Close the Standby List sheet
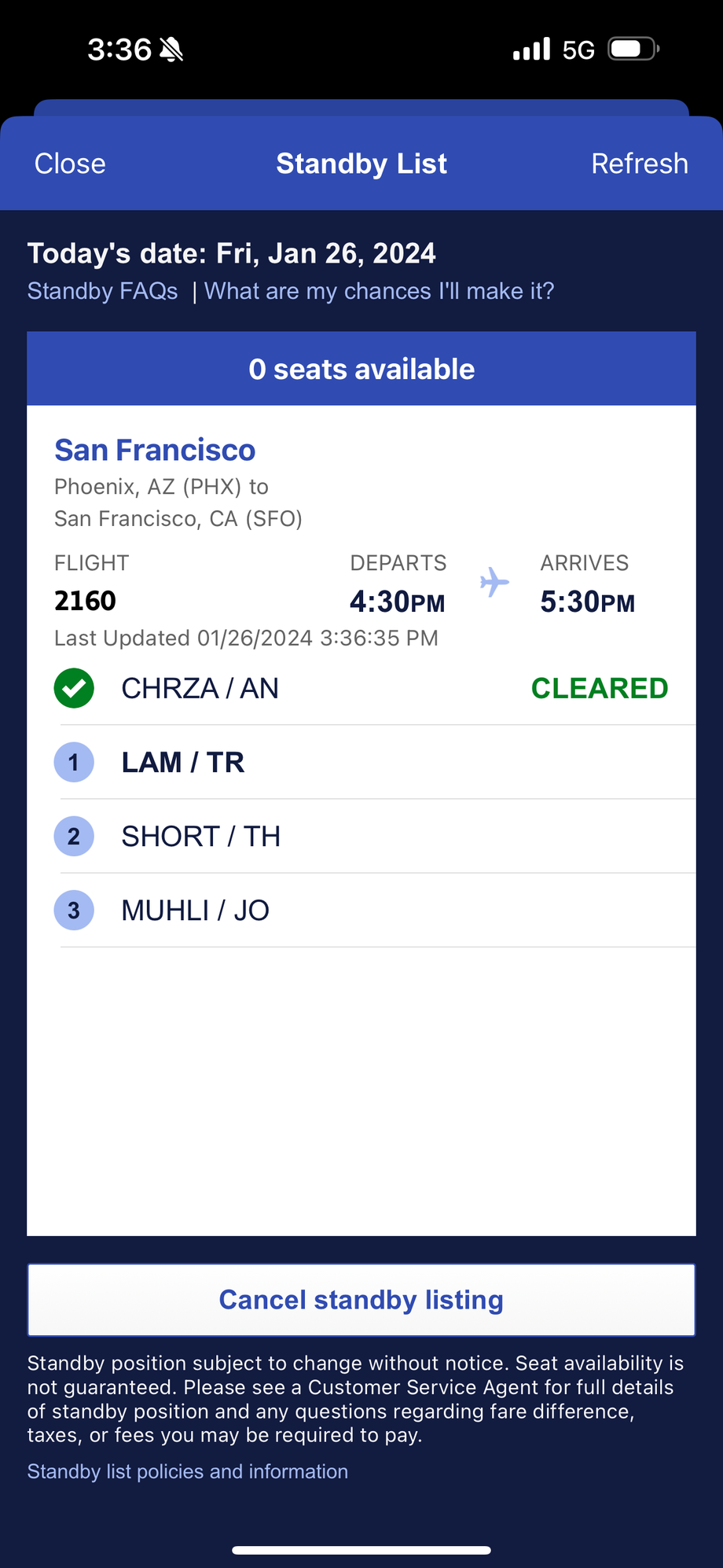Image resolution: width=723 pixels, height=1568 pixels. (x=70, y=164)
